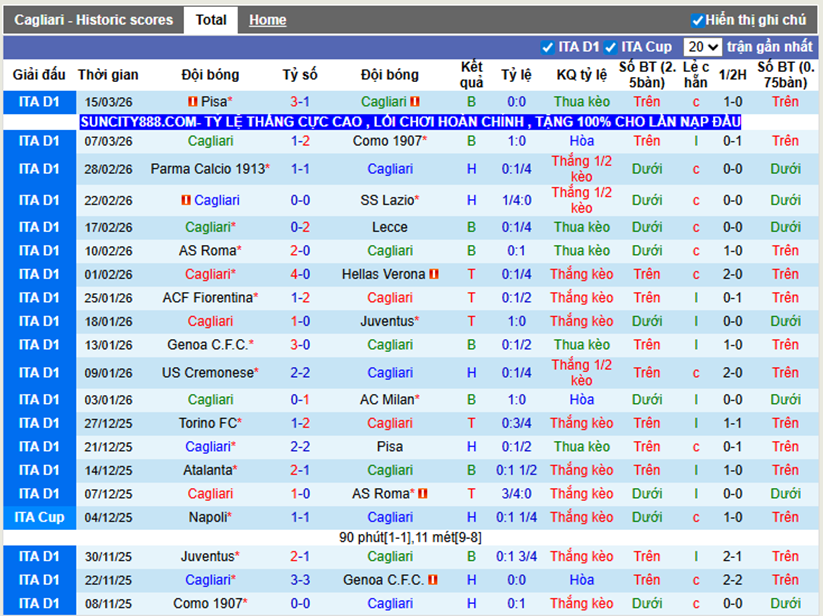Click the Parma Calcio 1913 team name
The image size is (823, 616).
[207, 169]
